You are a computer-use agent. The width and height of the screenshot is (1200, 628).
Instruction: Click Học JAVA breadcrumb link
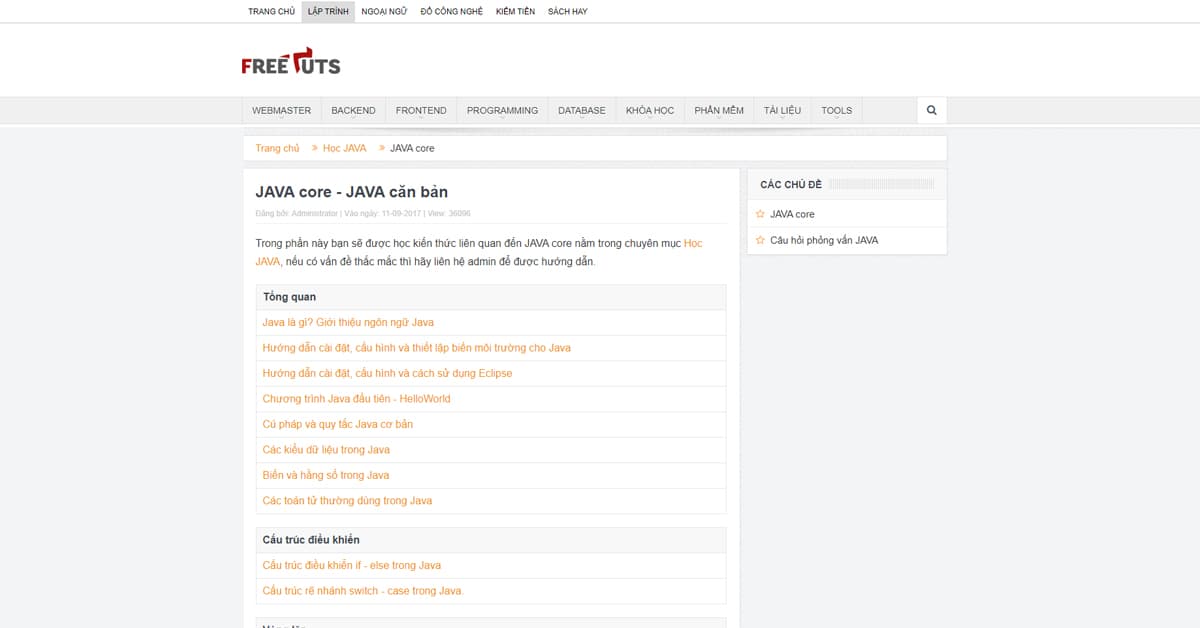[344, 148]
